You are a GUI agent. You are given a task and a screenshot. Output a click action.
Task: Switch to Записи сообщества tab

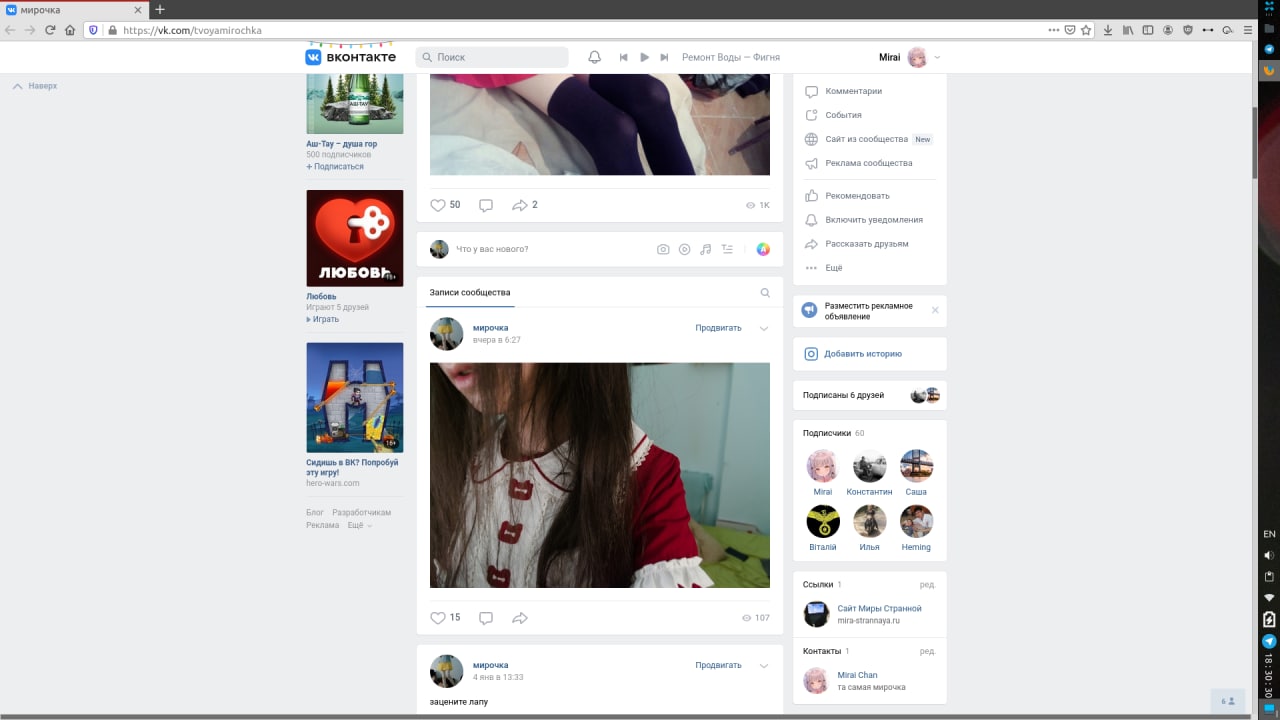click(470, 293)
